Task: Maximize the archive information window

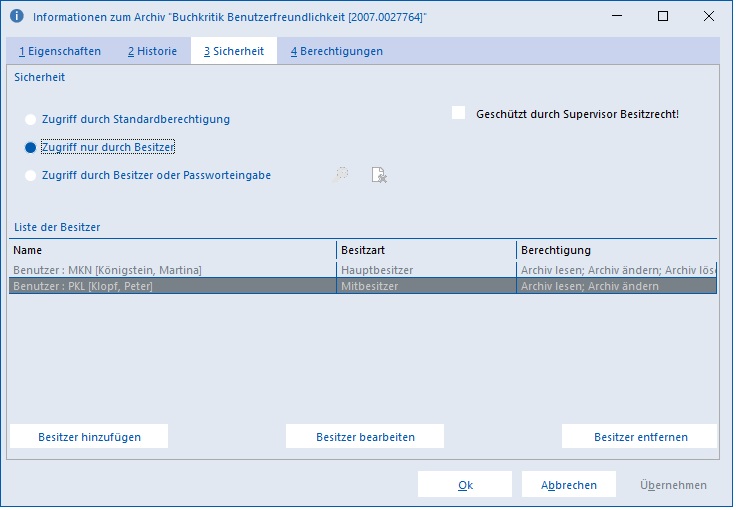Action: click(x=663, y=16)
